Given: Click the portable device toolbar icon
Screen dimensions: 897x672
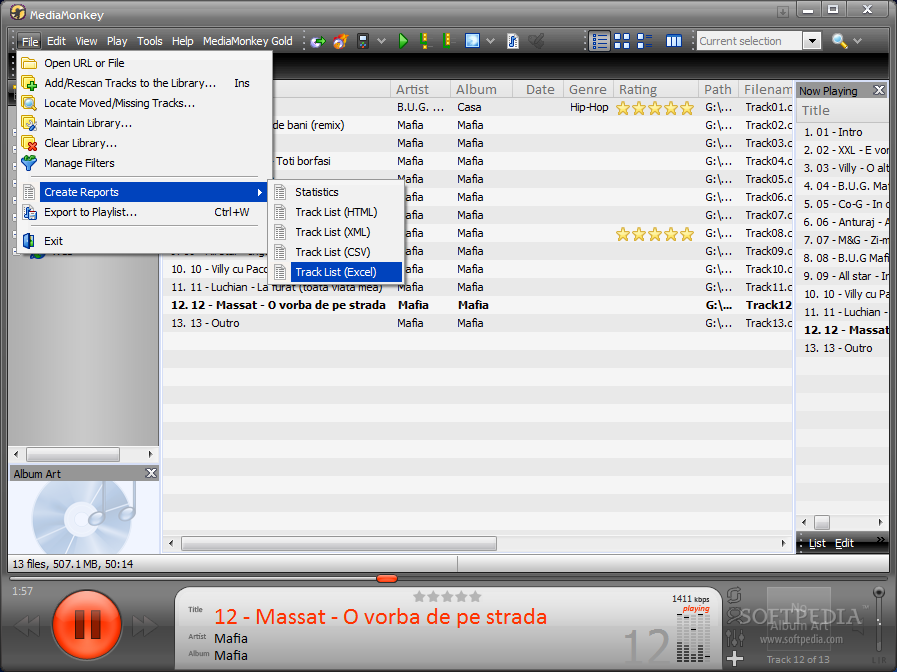Looking at the screenshot, I should coord(363,41).
